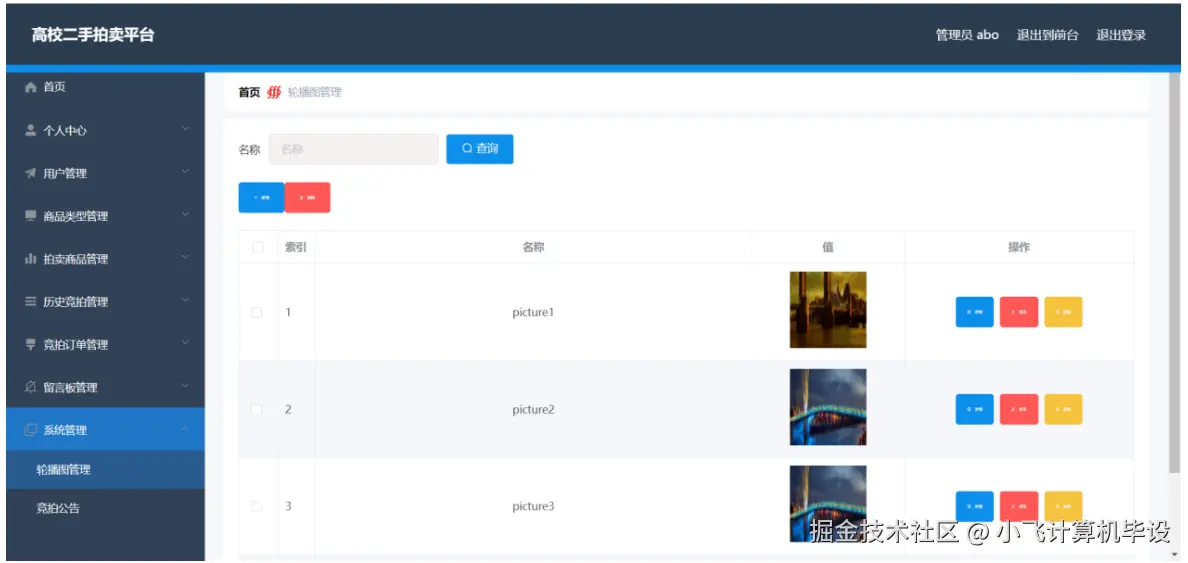Screen dimensions: 1188x563
Task: Click 退出登录 in the top bar
Action: [x=1121, y=35]
